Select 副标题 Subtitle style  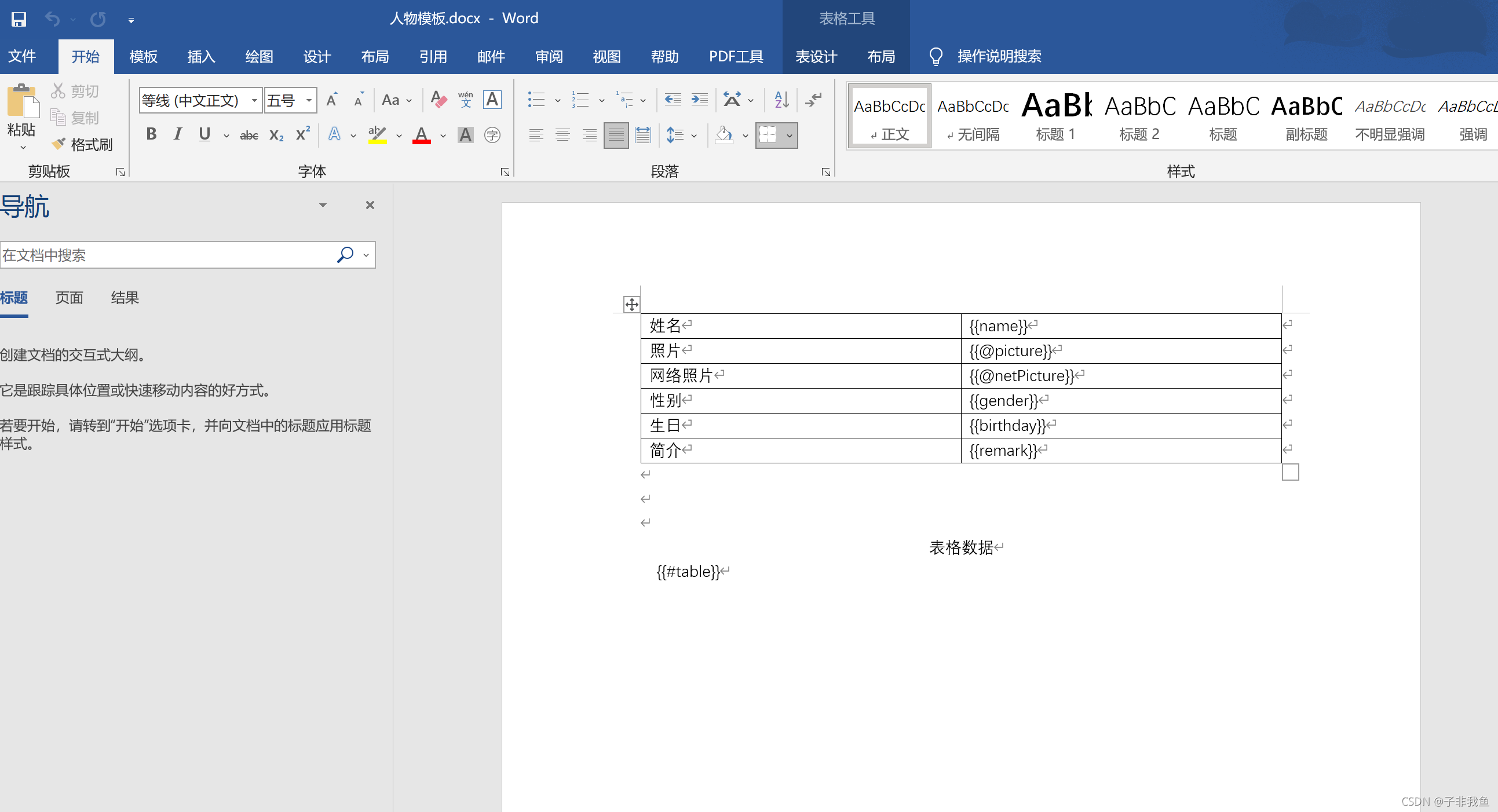[1306, 117]
